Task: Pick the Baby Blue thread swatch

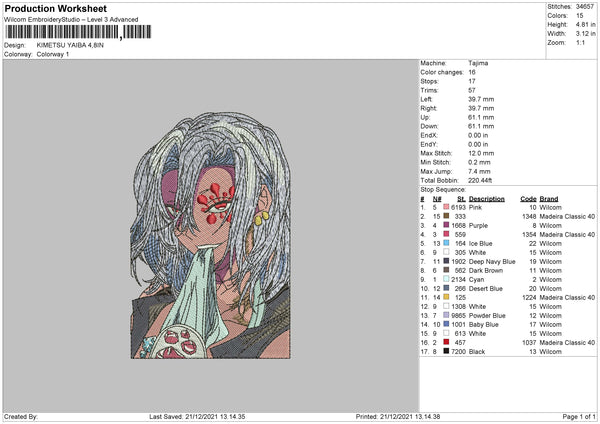Action: tap(446, 324)
